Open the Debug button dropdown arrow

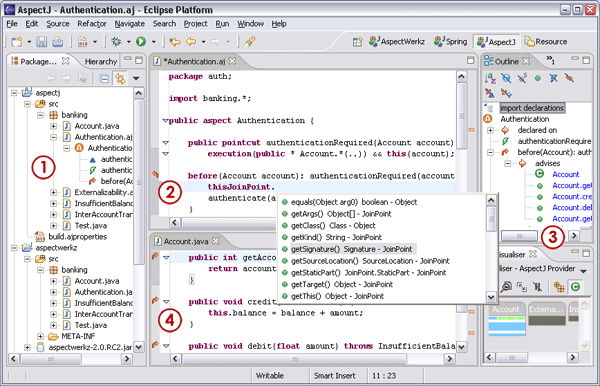[129, 42]
